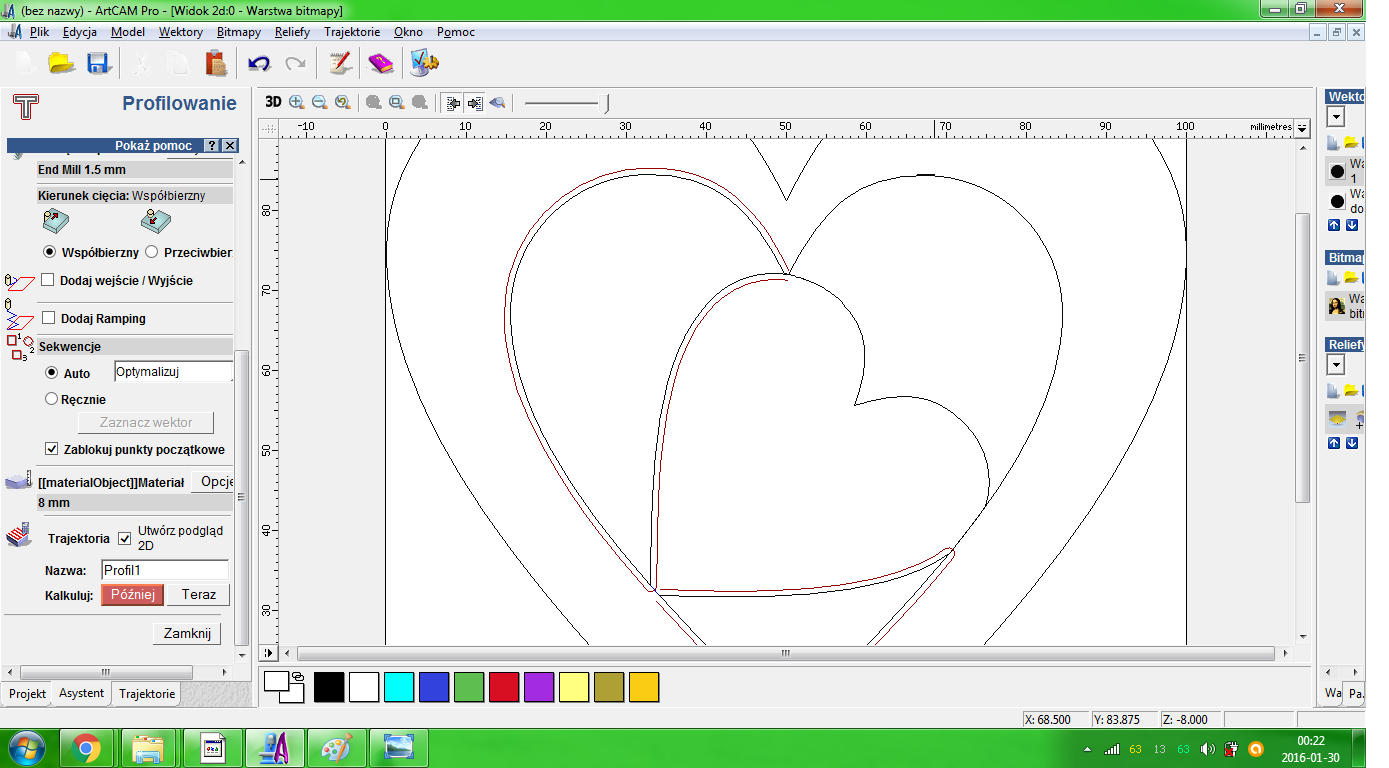This screenshot has width=1389, height=768.
Task: Activate the zoom in magnifier tool
Action: tap(296, 102)
